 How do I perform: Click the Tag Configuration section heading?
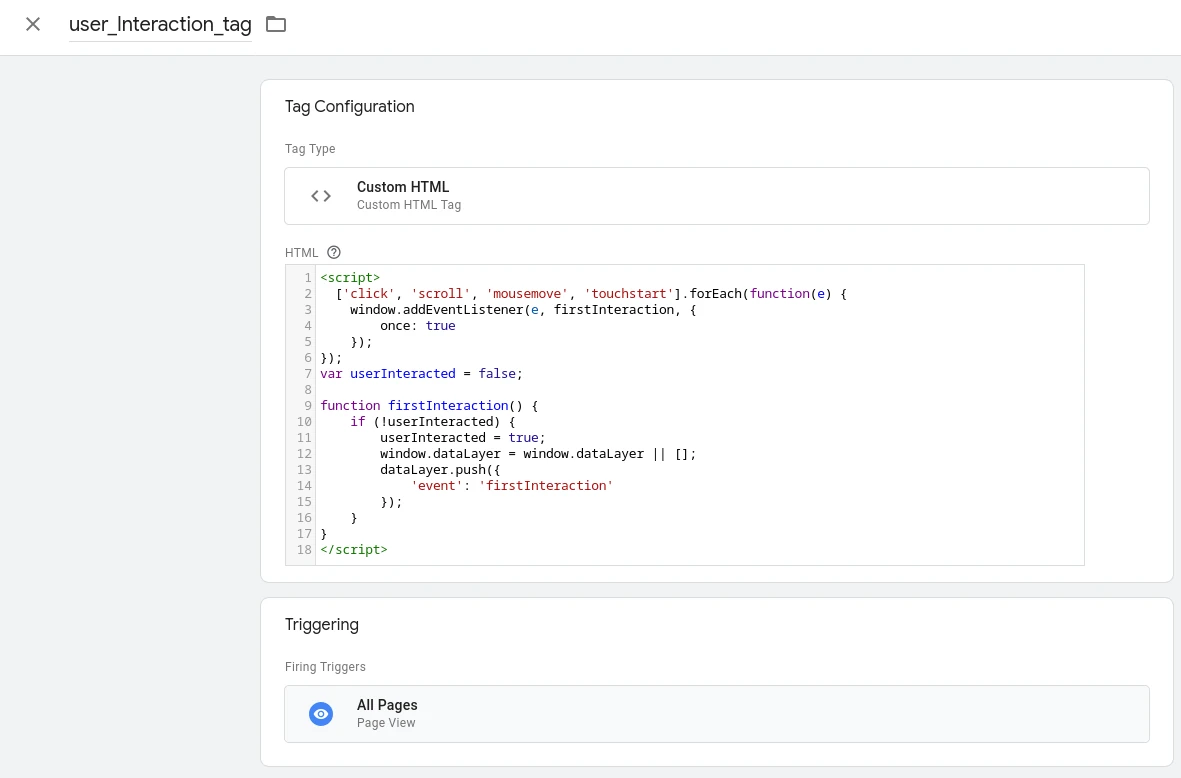[x=349, y=107]
